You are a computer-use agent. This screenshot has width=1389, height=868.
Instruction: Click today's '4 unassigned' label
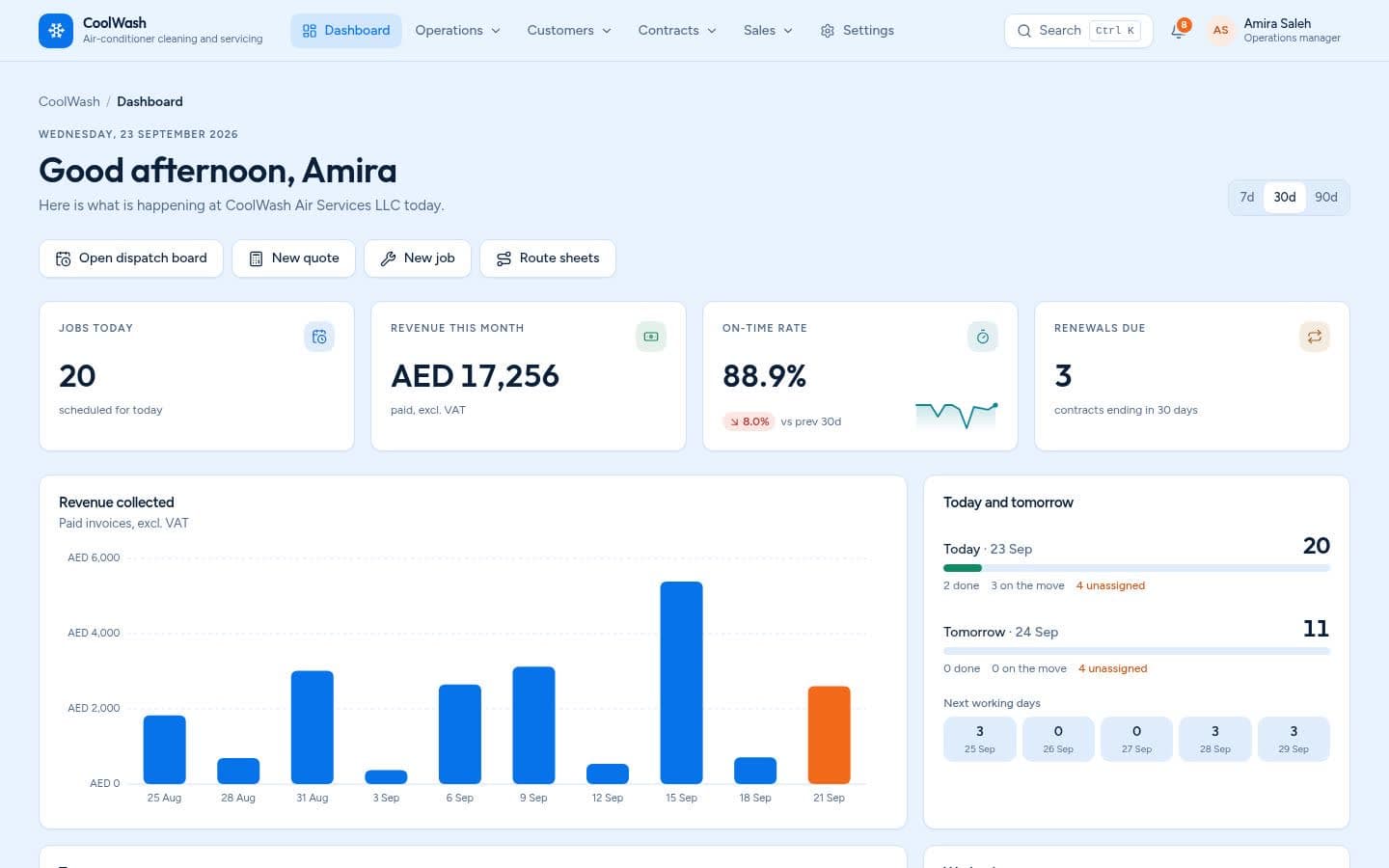[x=1110, y=585]
